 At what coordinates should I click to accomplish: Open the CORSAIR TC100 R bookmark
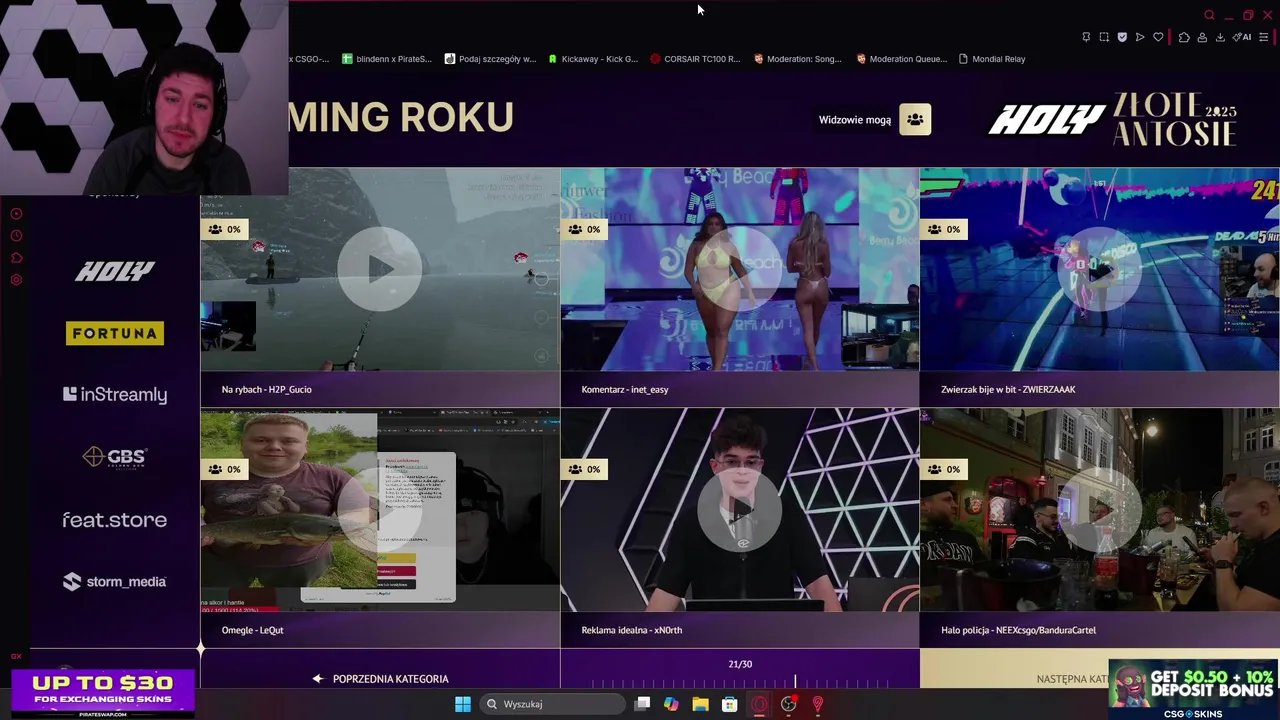(x=695, y=59)
